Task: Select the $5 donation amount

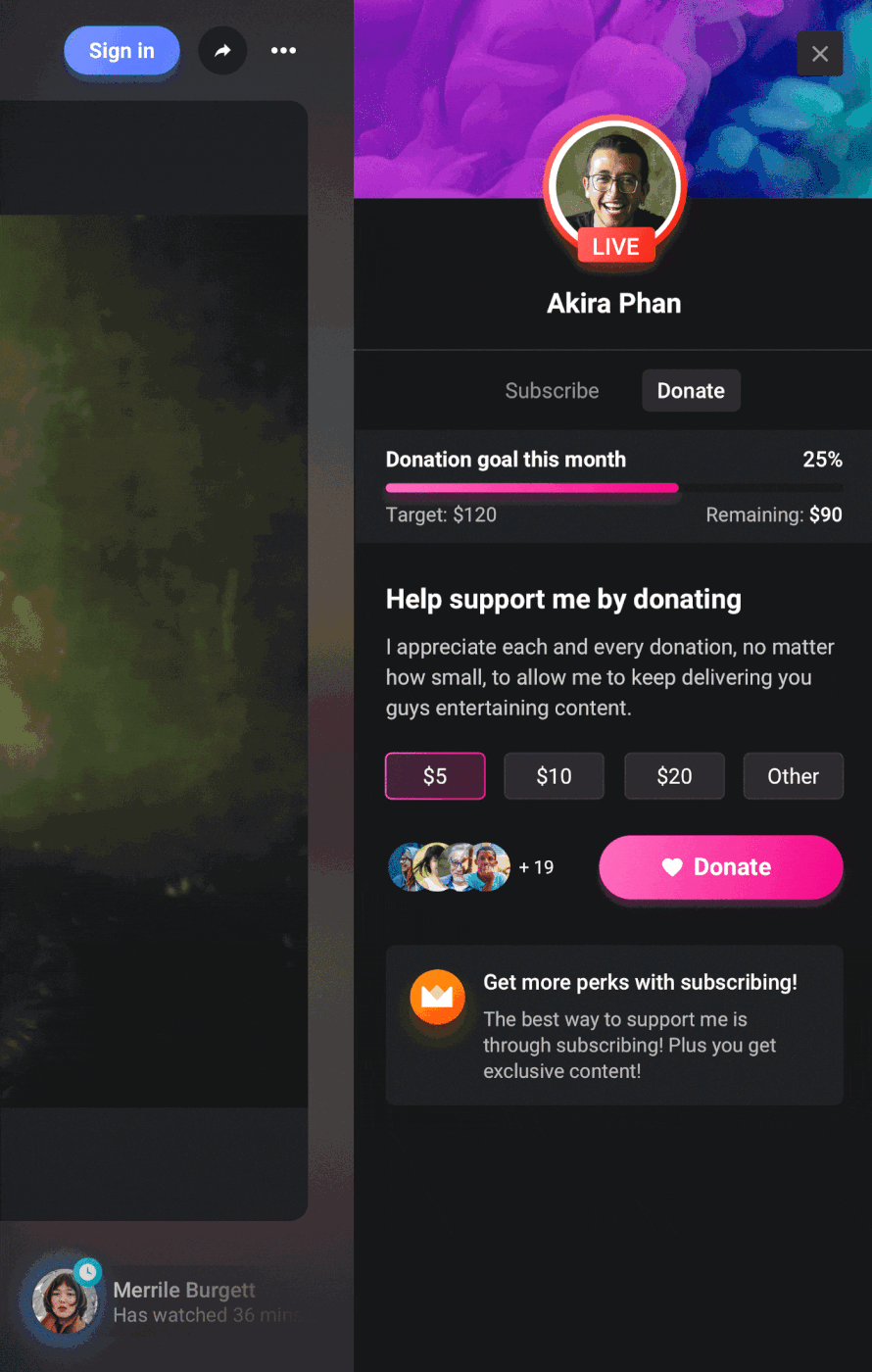Action: point(435,776)
